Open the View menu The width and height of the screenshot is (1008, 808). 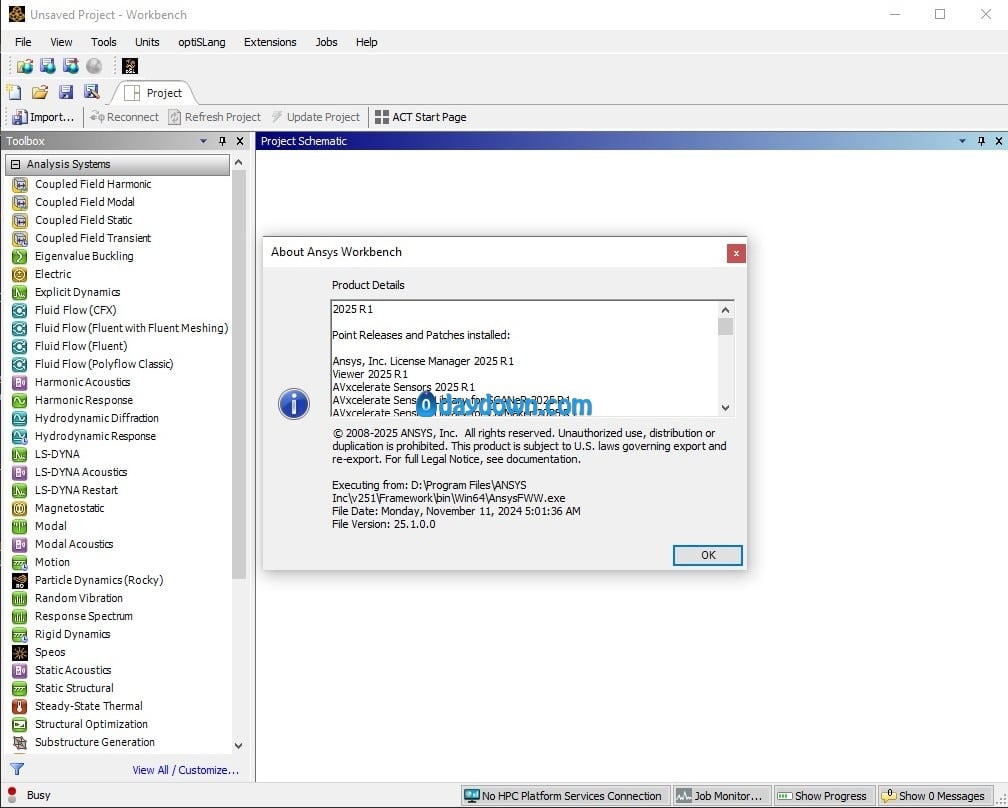pyautogui.click(x=61, y=42)
